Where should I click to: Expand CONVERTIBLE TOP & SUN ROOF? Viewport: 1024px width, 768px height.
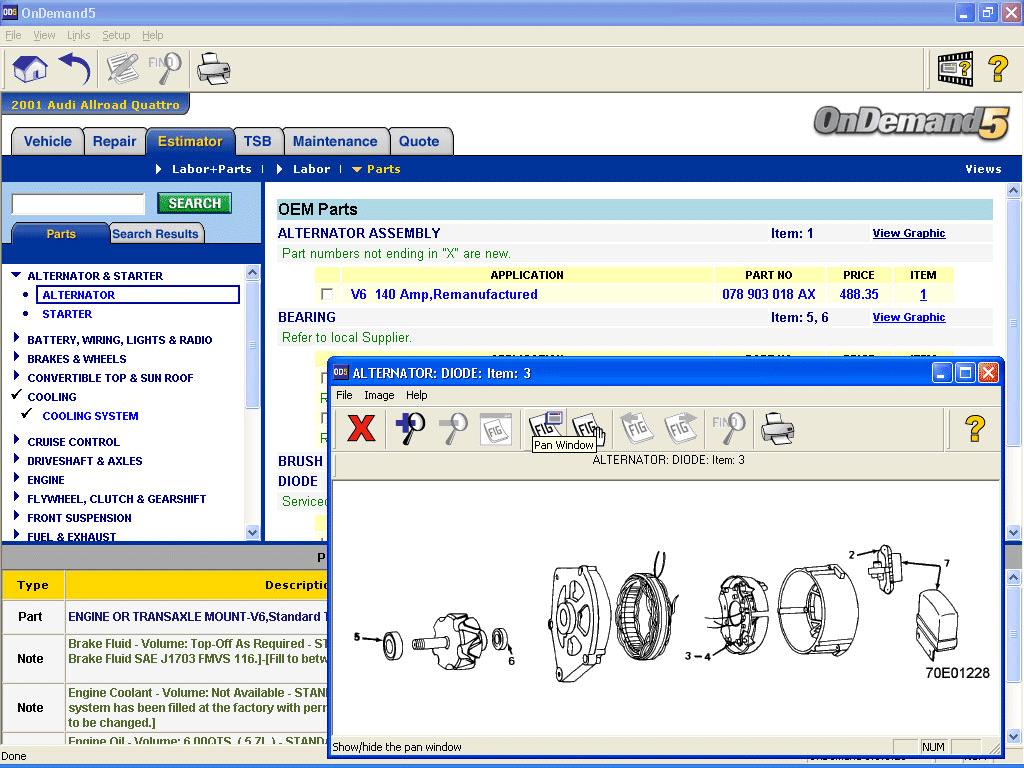tap(16, 376)
